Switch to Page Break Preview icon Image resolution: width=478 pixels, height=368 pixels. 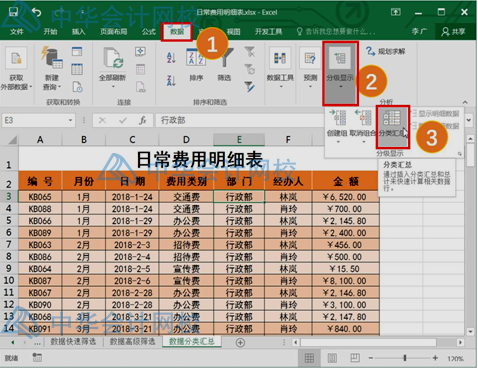point(355,358)
